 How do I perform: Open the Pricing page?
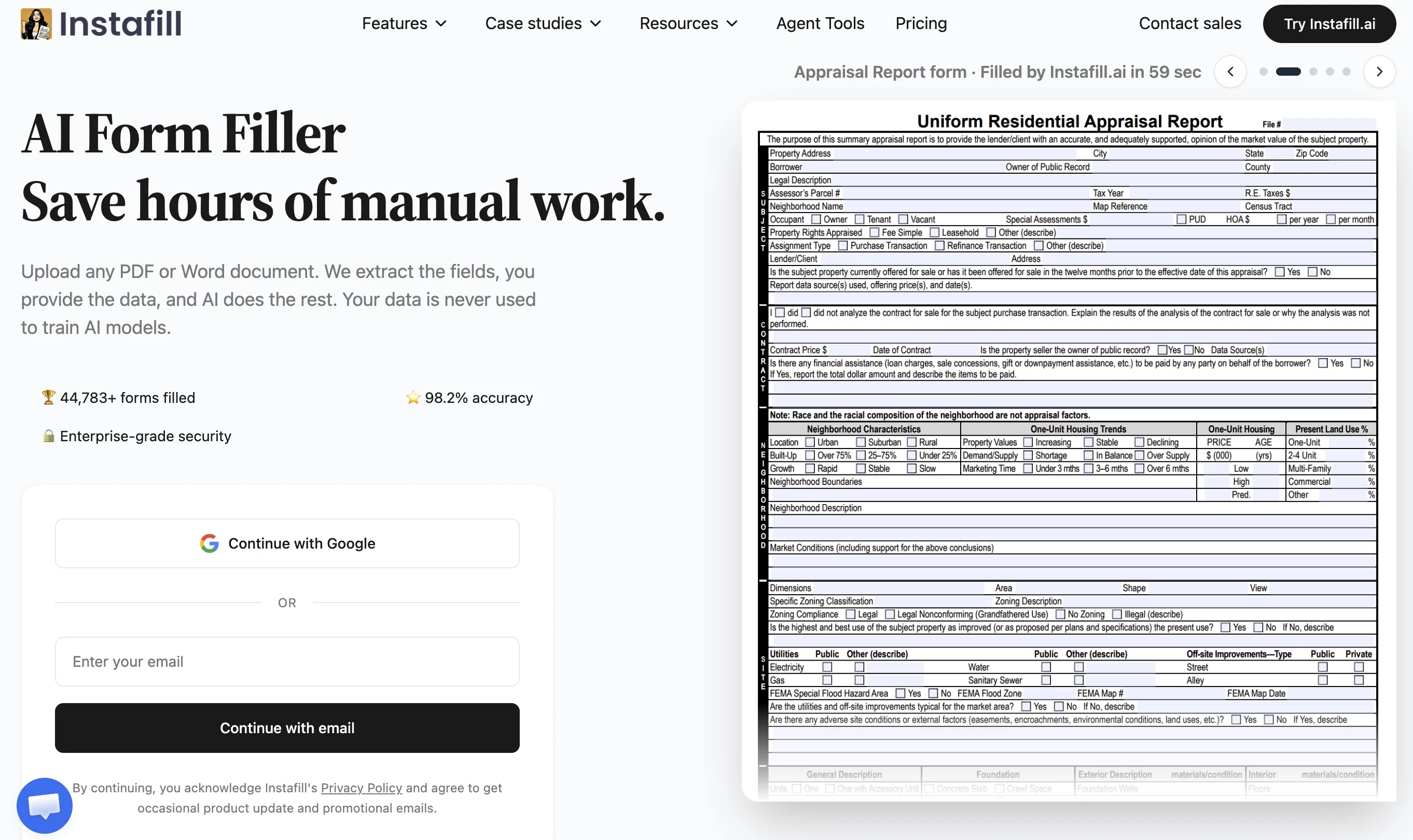coord(921,23)
